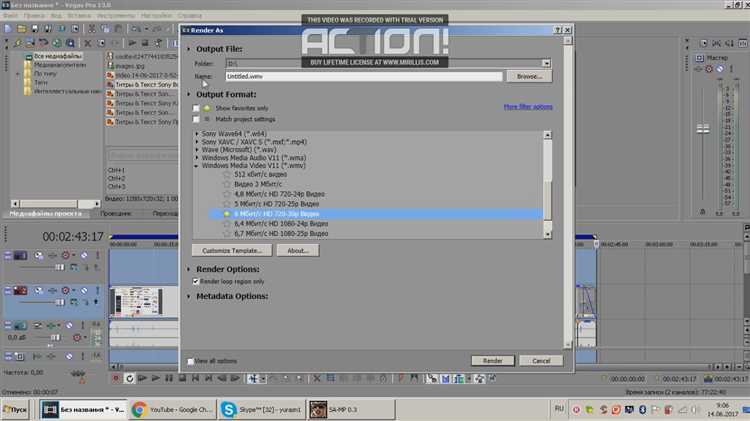Open the Auto Ripple mode dropdown
Viewport: 750px width, 421px height.
(468, 379)
